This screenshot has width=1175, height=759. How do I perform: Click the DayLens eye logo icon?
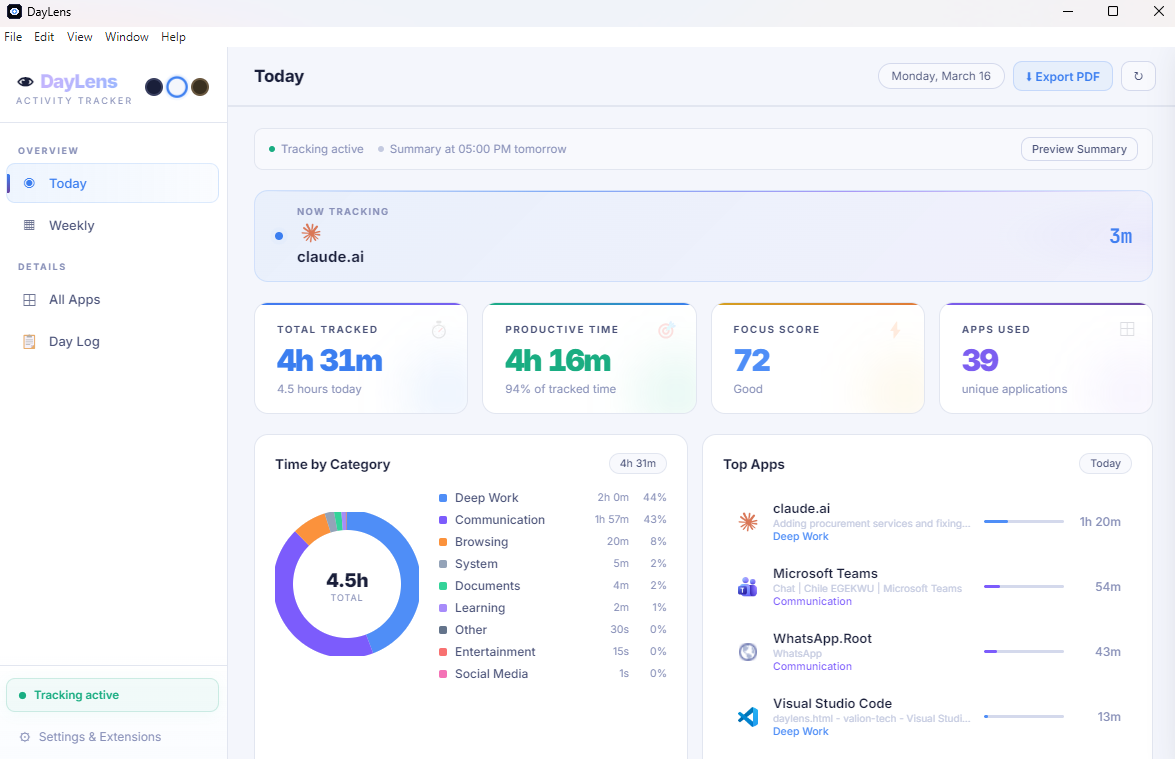tap(25, 82)
